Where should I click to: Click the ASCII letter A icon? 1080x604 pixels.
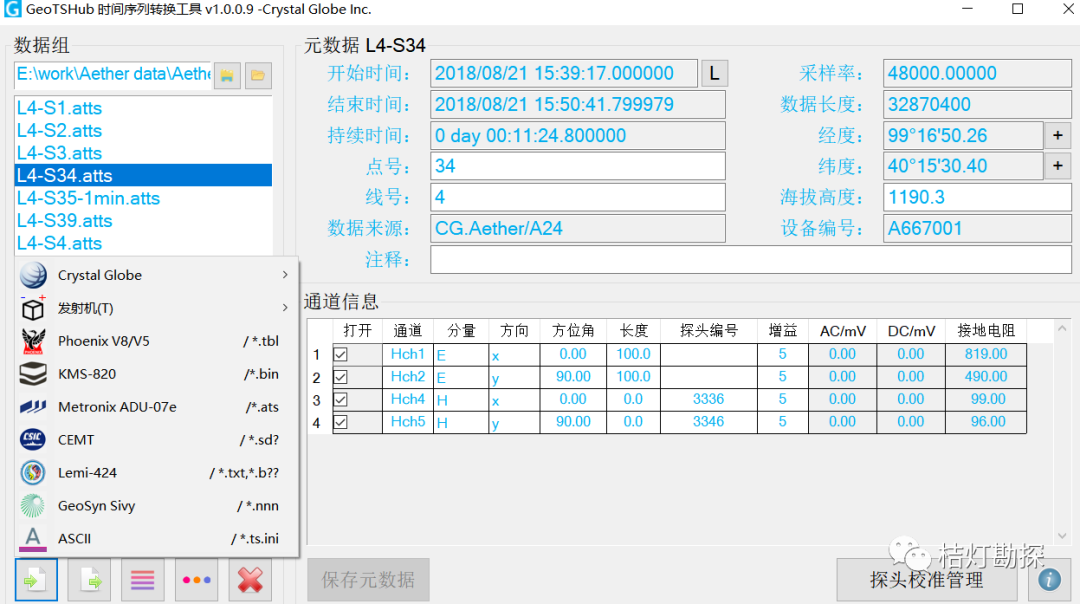tap(33, 539)
